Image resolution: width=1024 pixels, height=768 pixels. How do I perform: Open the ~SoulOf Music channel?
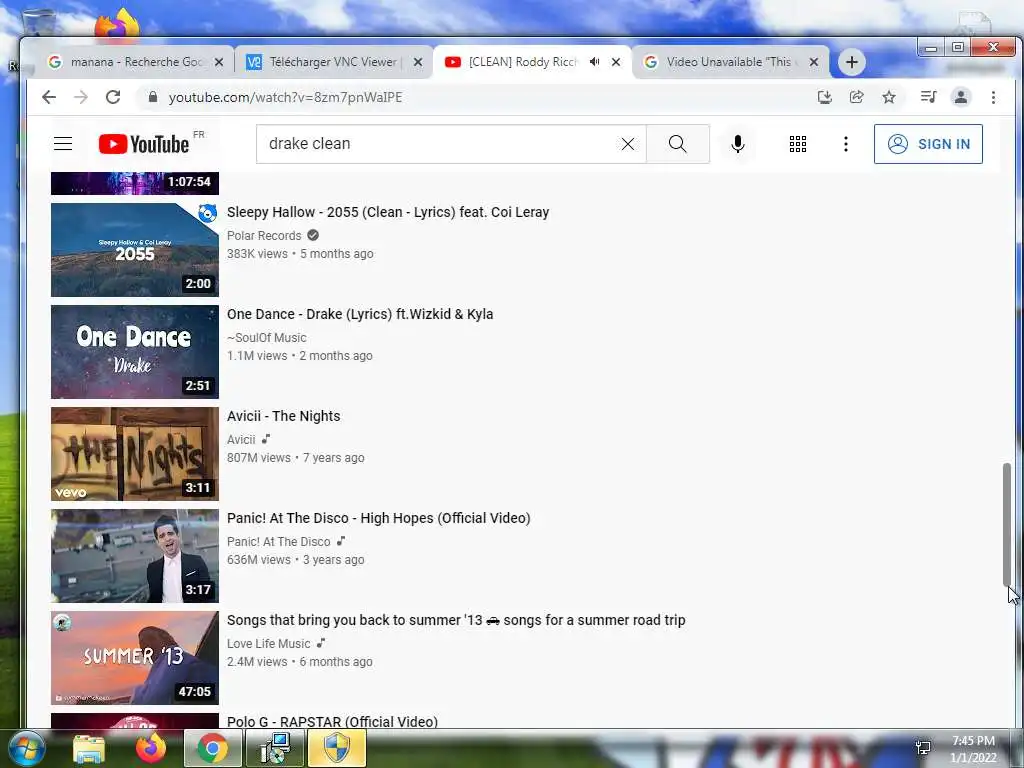[266, 338]
